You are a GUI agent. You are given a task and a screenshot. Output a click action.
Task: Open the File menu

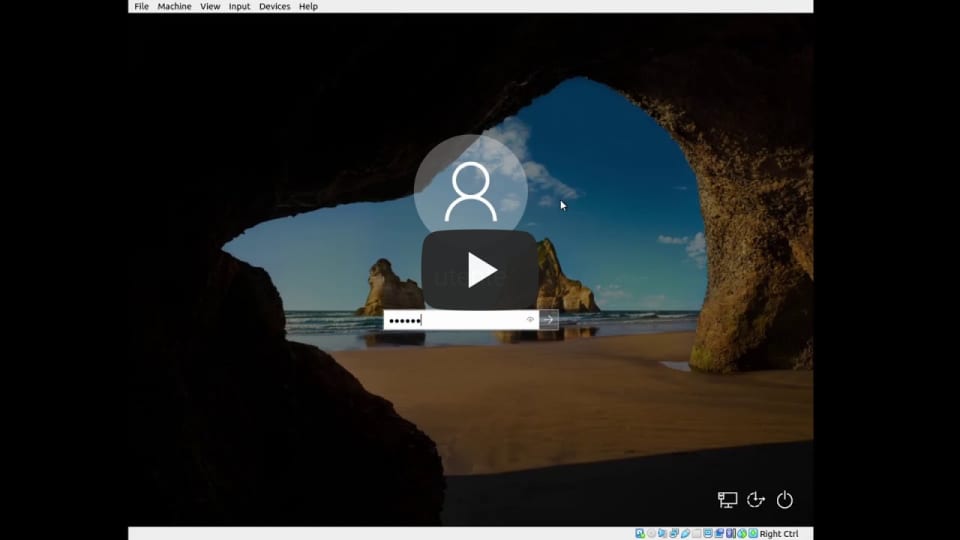pos(141,6)
